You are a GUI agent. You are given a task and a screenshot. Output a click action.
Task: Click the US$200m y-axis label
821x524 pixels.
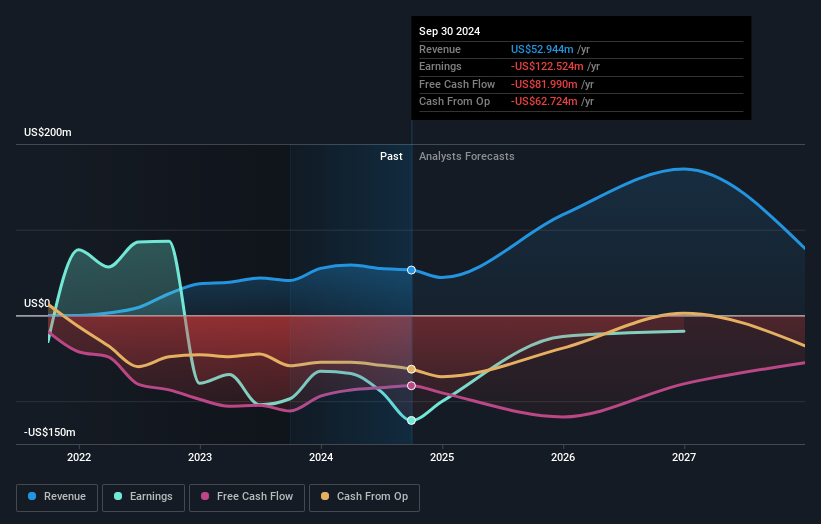tap(48, 132)
